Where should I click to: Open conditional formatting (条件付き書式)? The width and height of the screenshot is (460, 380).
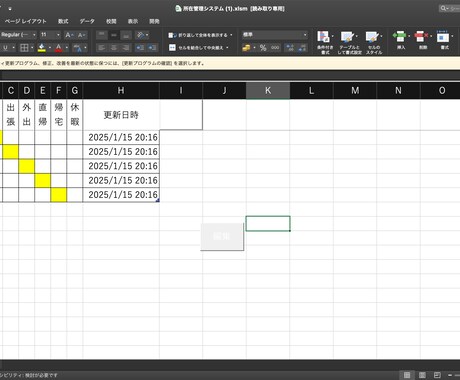[324, 42]
